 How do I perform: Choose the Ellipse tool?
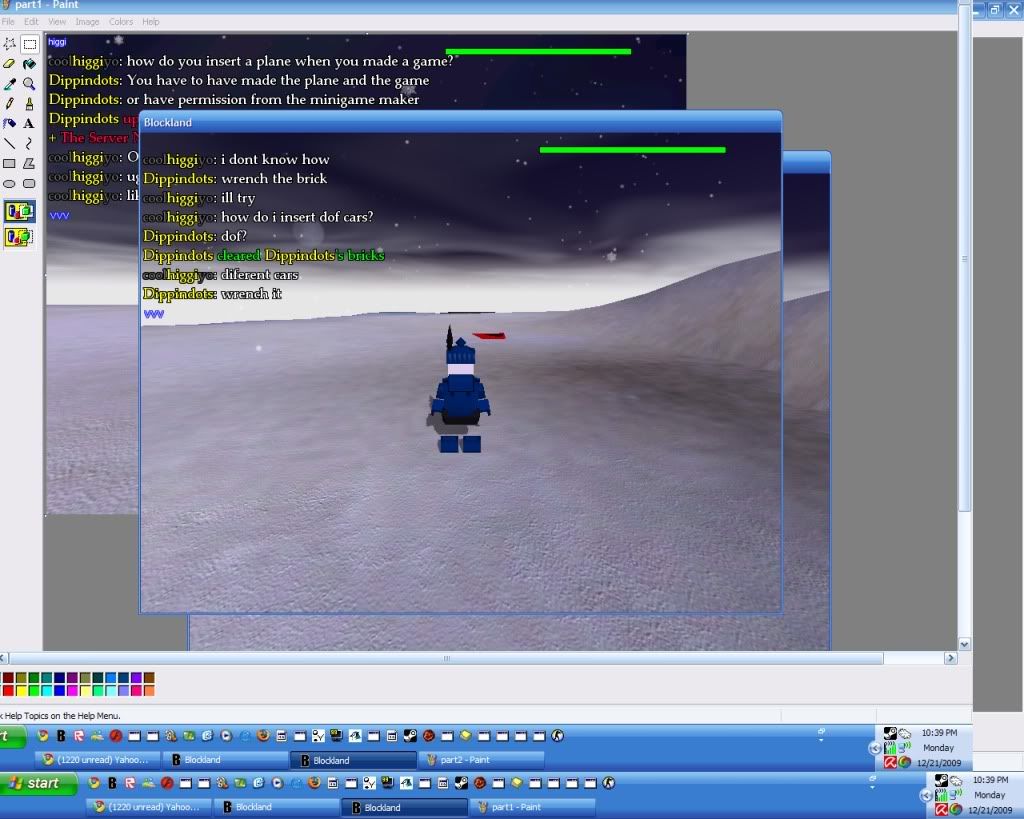tap(10, 184)
